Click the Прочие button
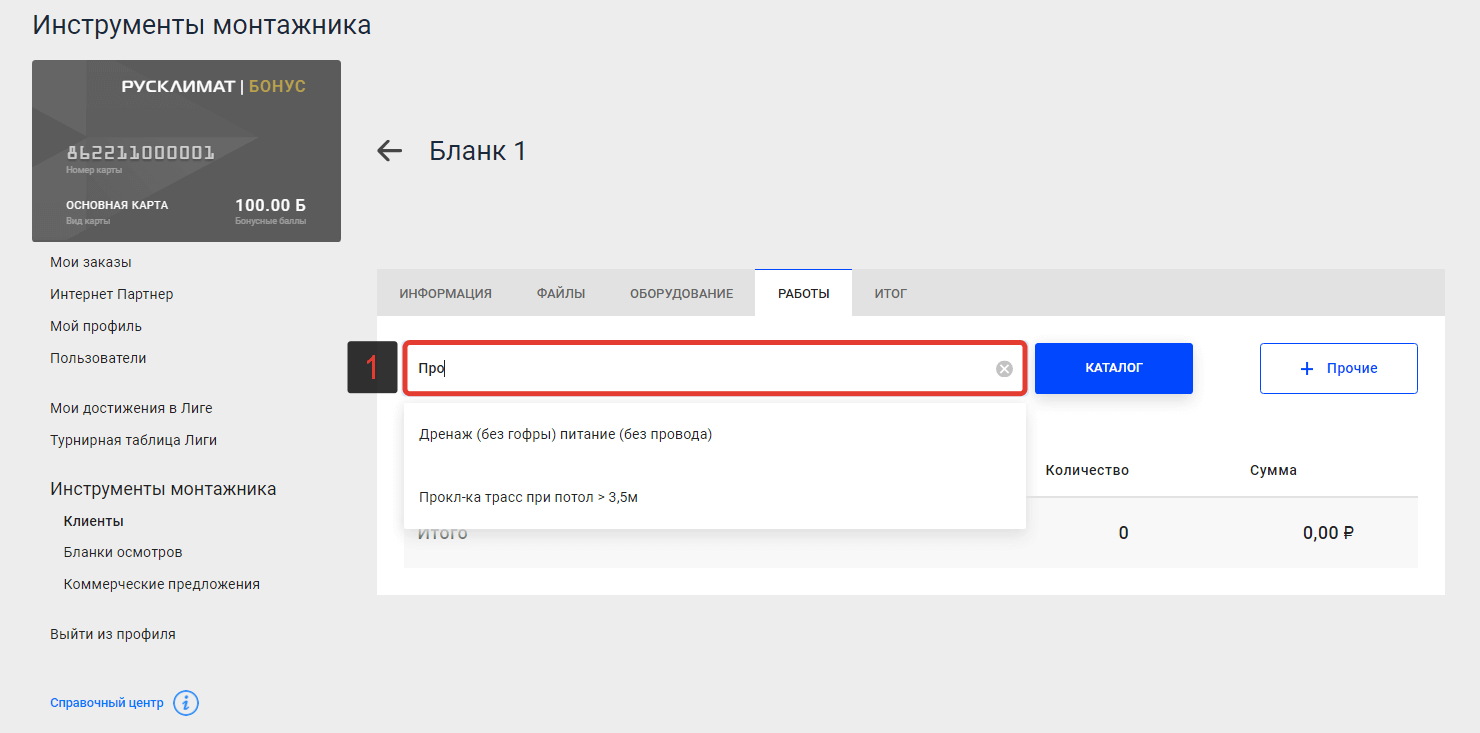The width and height of the screenshot is (1480, 733). click(1338, 368)
